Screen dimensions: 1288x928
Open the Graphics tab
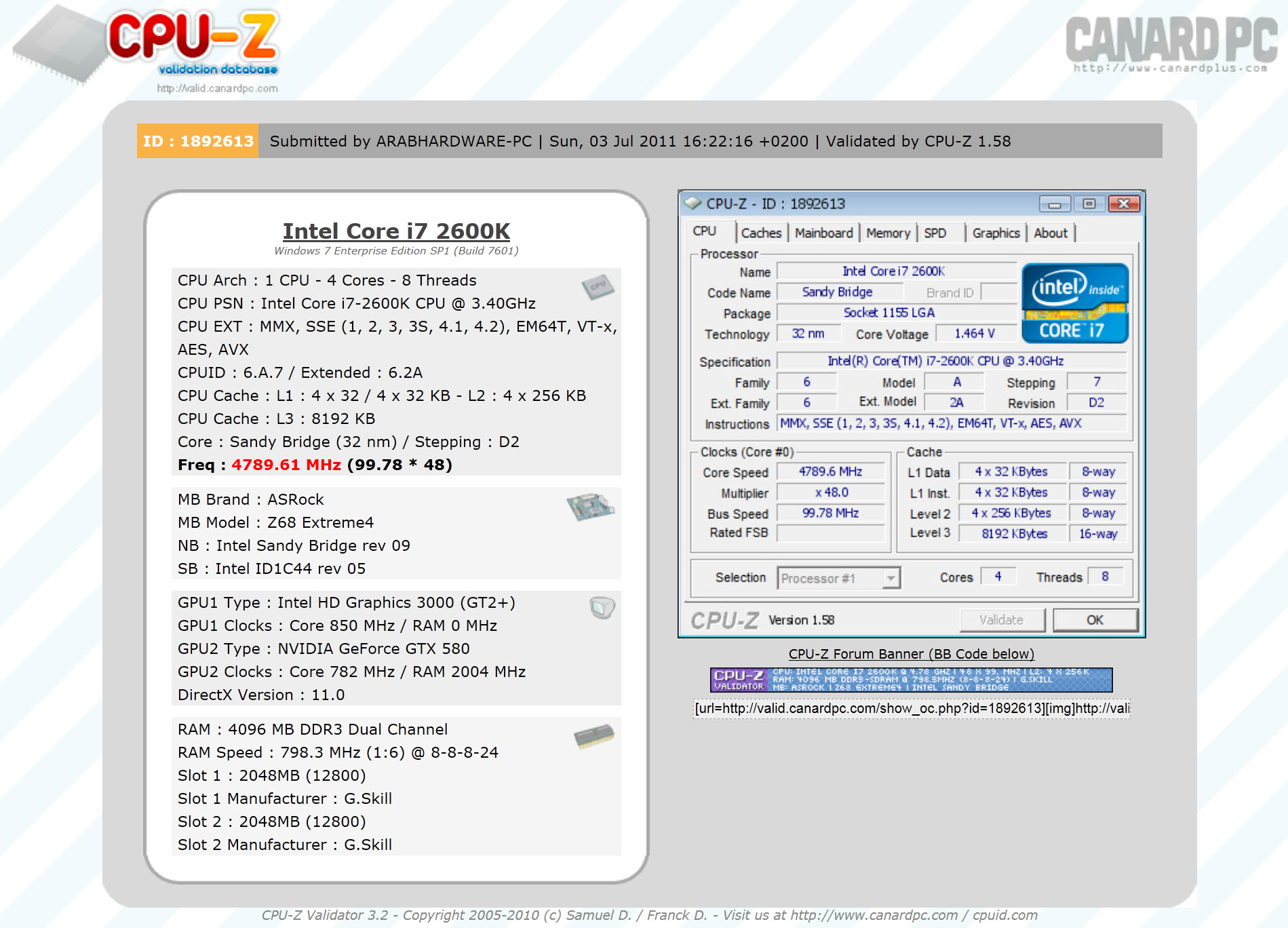pos(996,233)
